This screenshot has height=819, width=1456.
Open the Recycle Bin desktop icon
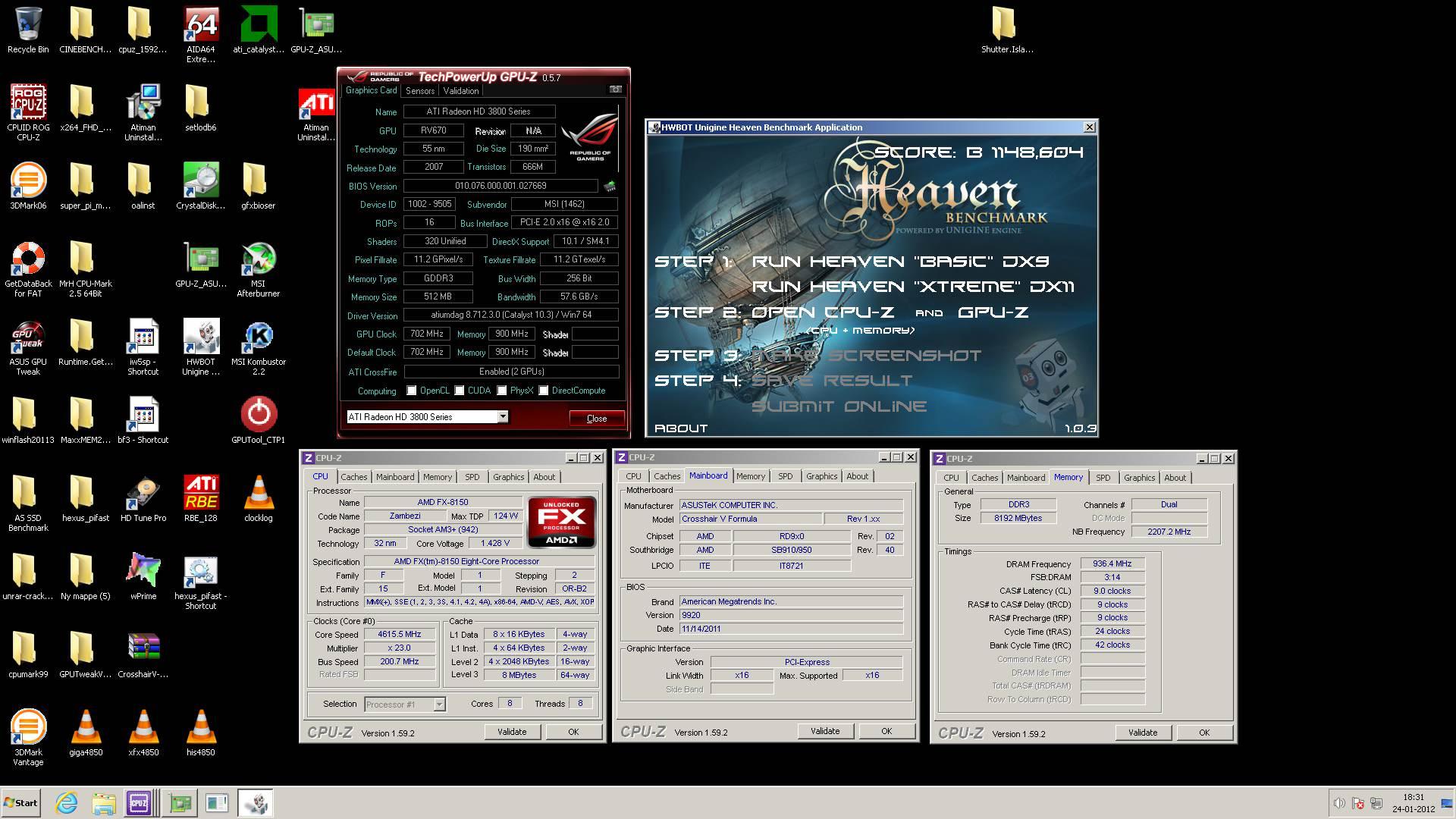coord(28,30)
